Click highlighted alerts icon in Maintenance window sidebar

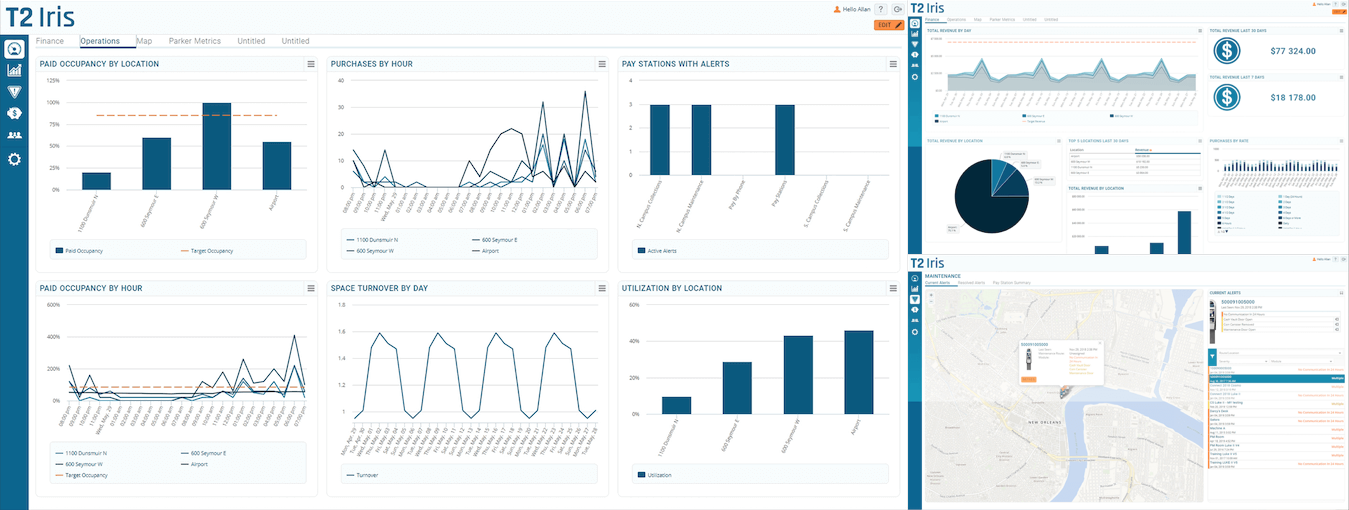point(915,299)
